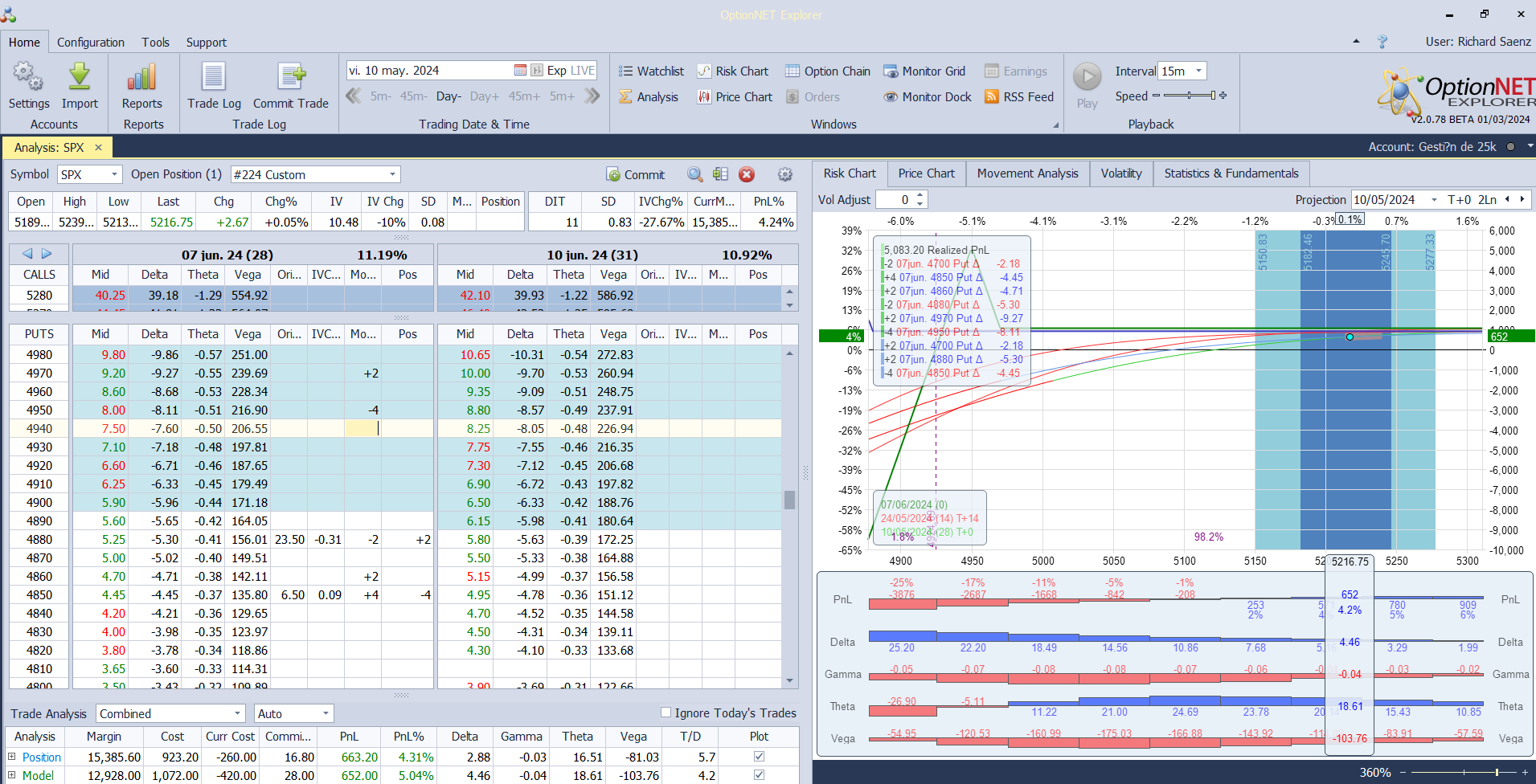1536x784 pixels.
Task: Go to next expiration with right arrow
Action: point(47,254)
